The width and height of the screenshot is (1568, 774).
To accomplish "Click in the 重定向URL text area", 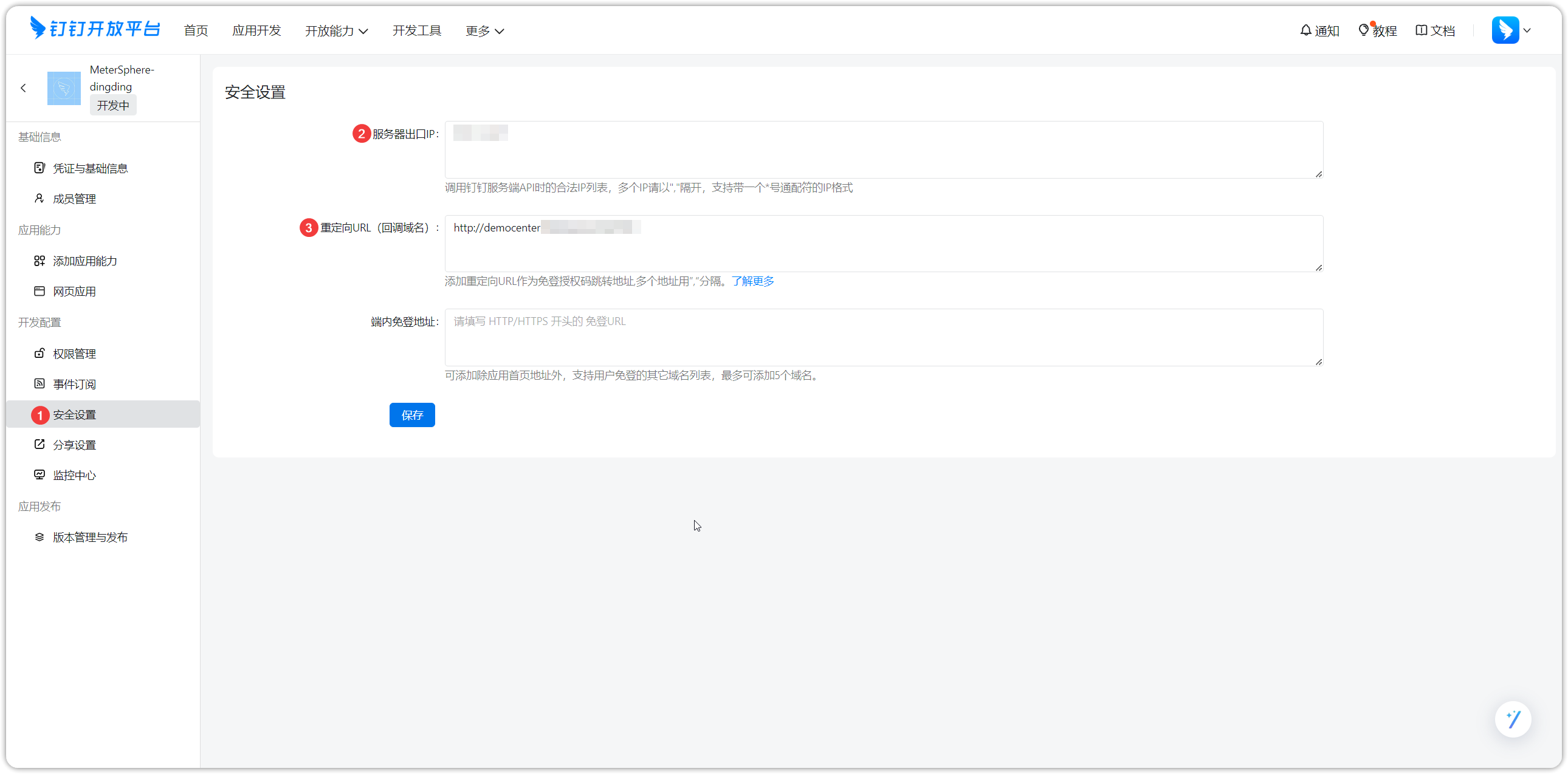I will (884, 244).
